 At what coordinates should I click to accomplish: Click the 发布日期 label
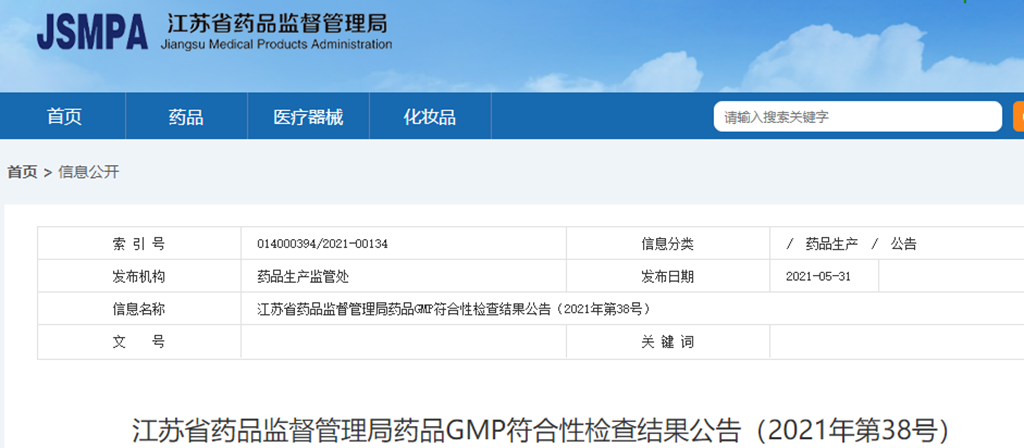(667, 277)
